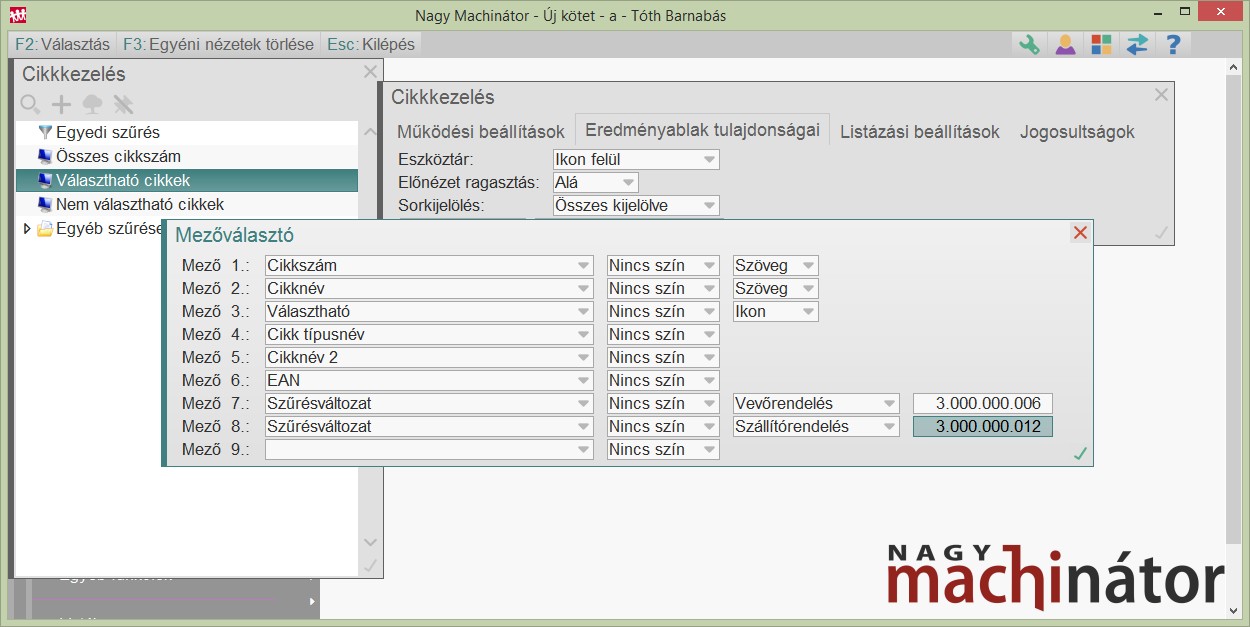
Task: Select Nem választható cikkek row
Action: pyautogui.click(x=187, y=204)
